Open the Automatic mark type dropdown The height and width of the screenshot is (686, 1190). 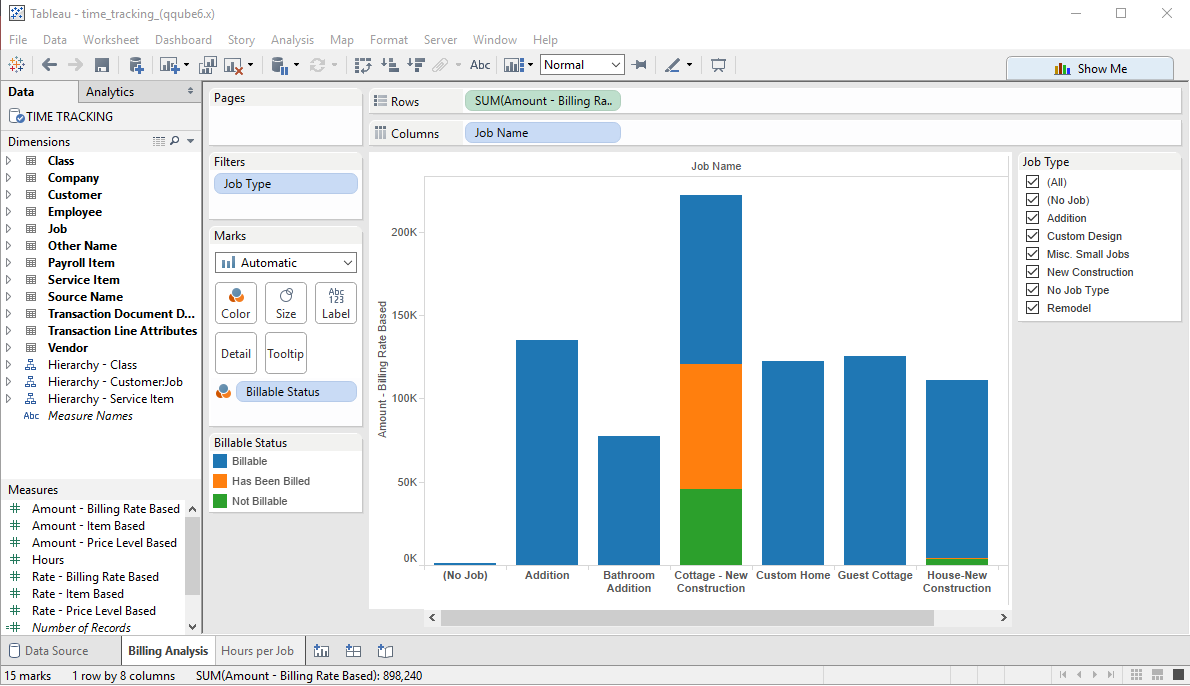(x=286, y=263)
